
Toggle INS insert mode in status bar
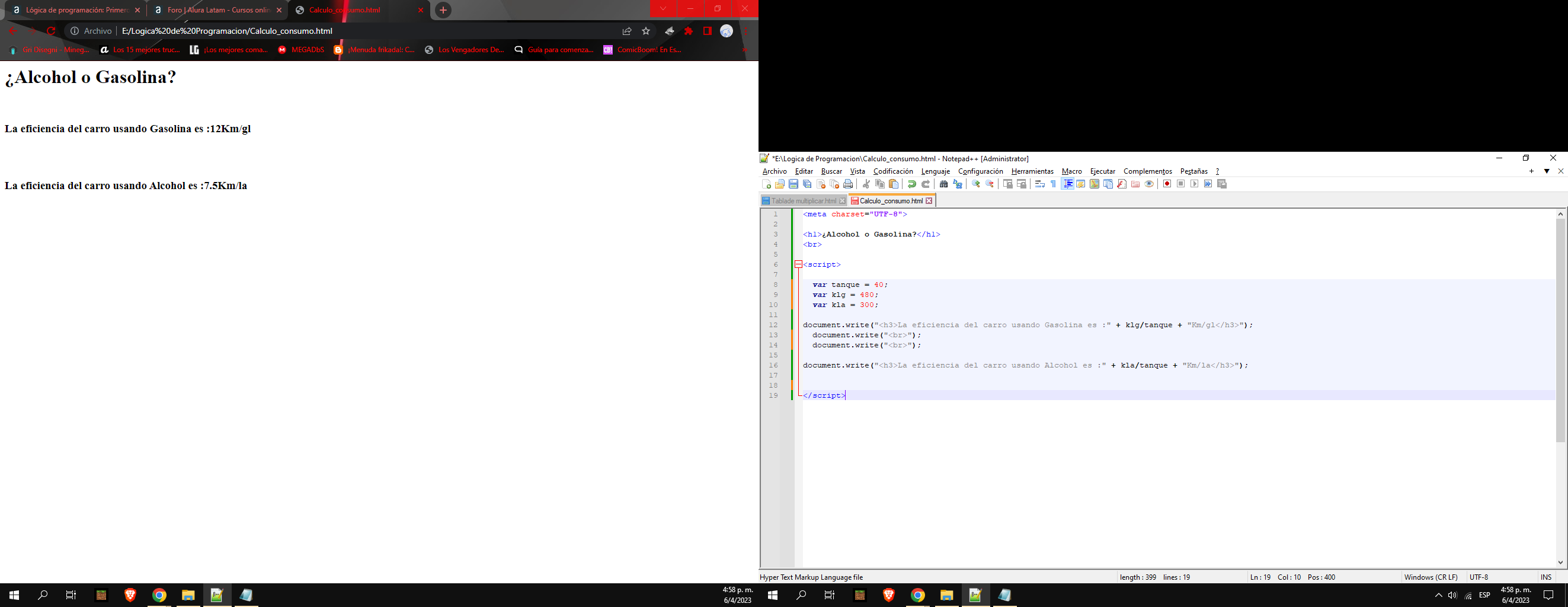click(1545, 577)
